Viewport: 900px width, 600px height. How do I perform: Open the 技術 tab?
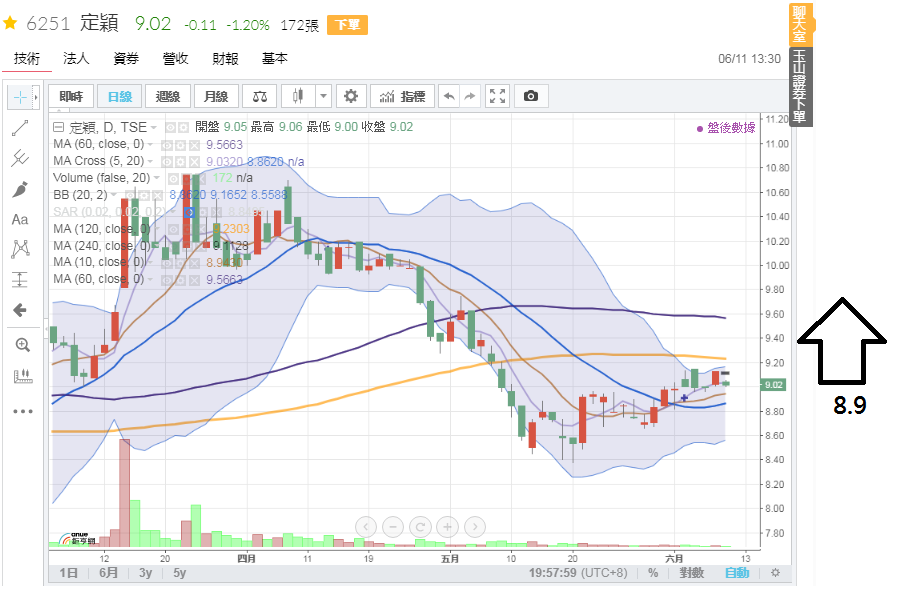point(27,59)
